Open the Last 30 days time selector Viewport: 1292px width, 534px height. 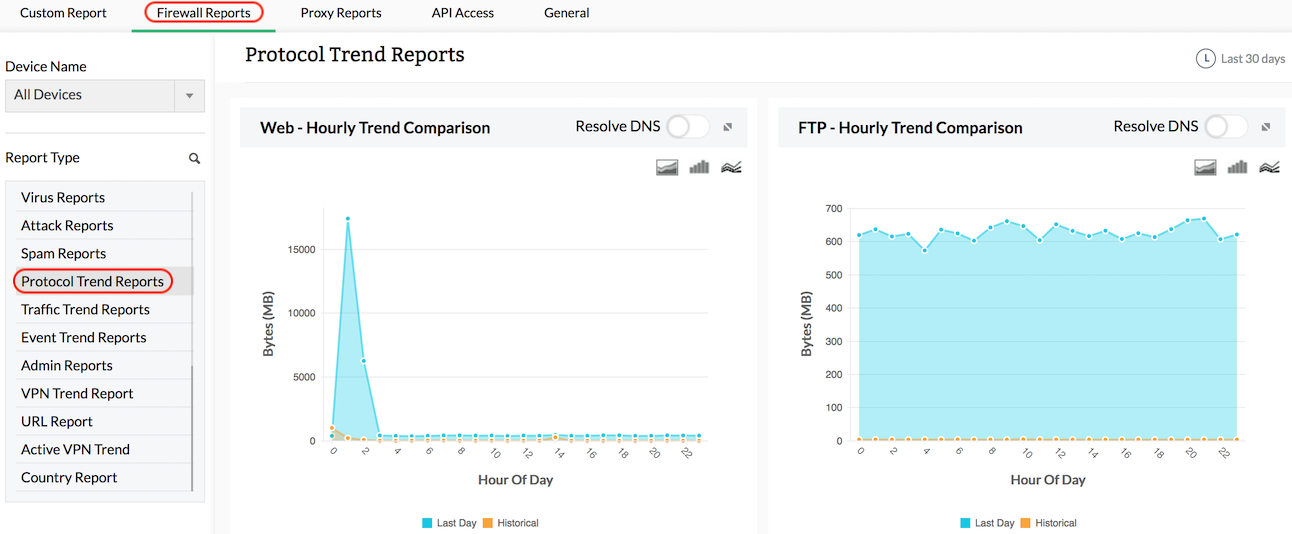coord(1240,59)
